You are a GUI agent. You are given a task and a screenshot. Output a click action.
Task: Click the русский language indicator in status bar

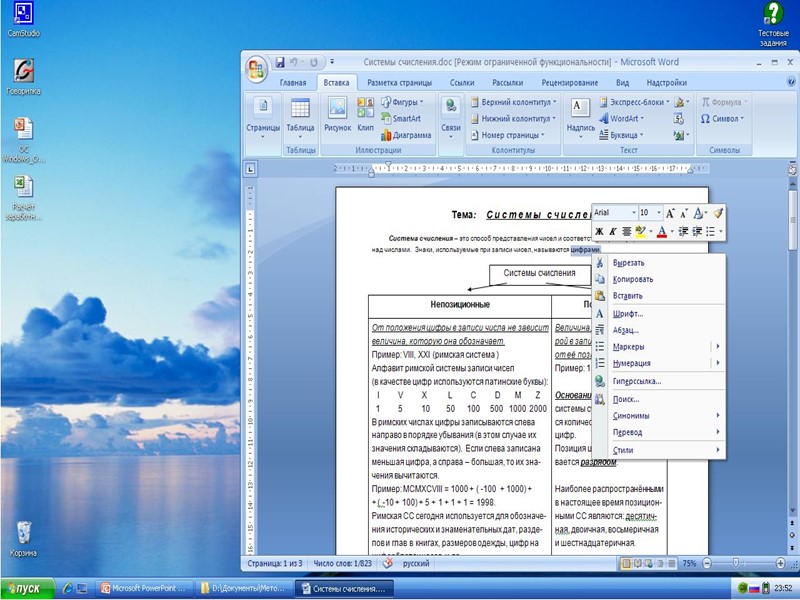coord(416,563)
